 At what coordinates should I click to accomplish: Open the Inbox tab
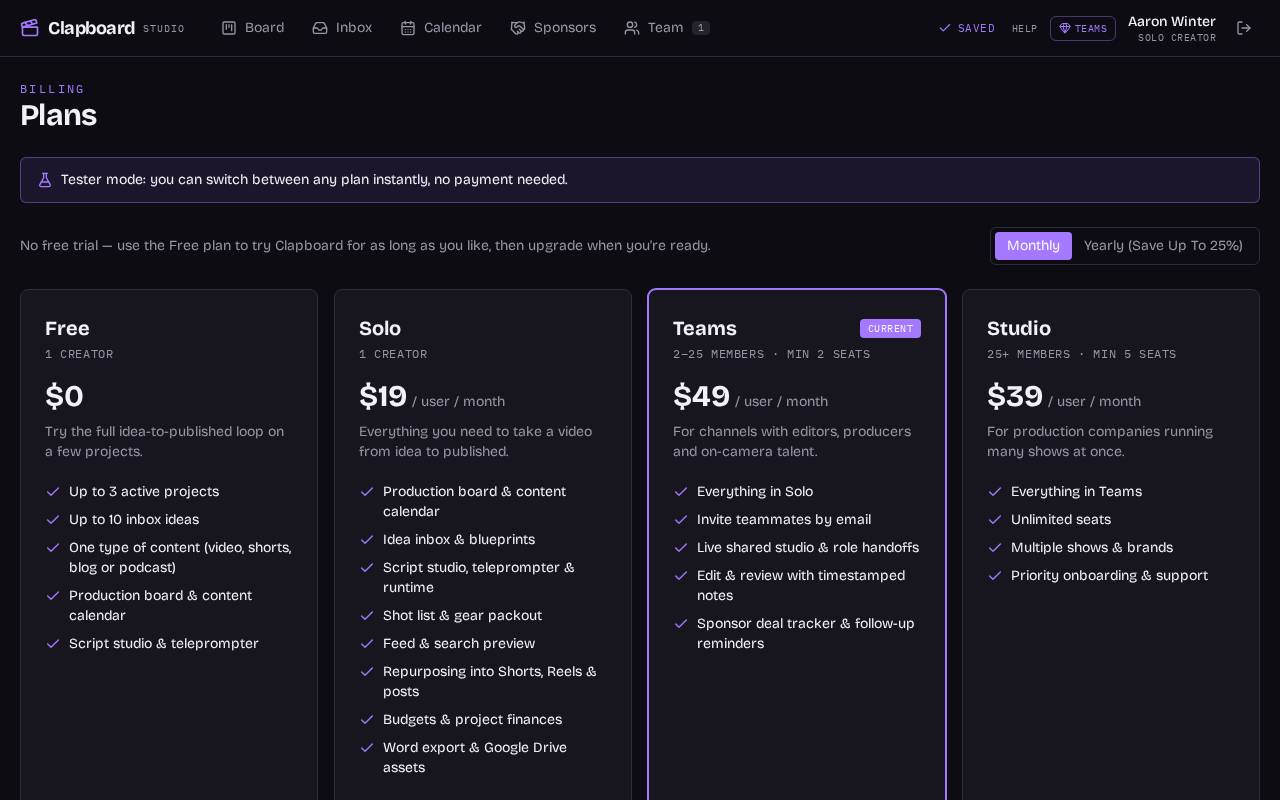point(342,28)
